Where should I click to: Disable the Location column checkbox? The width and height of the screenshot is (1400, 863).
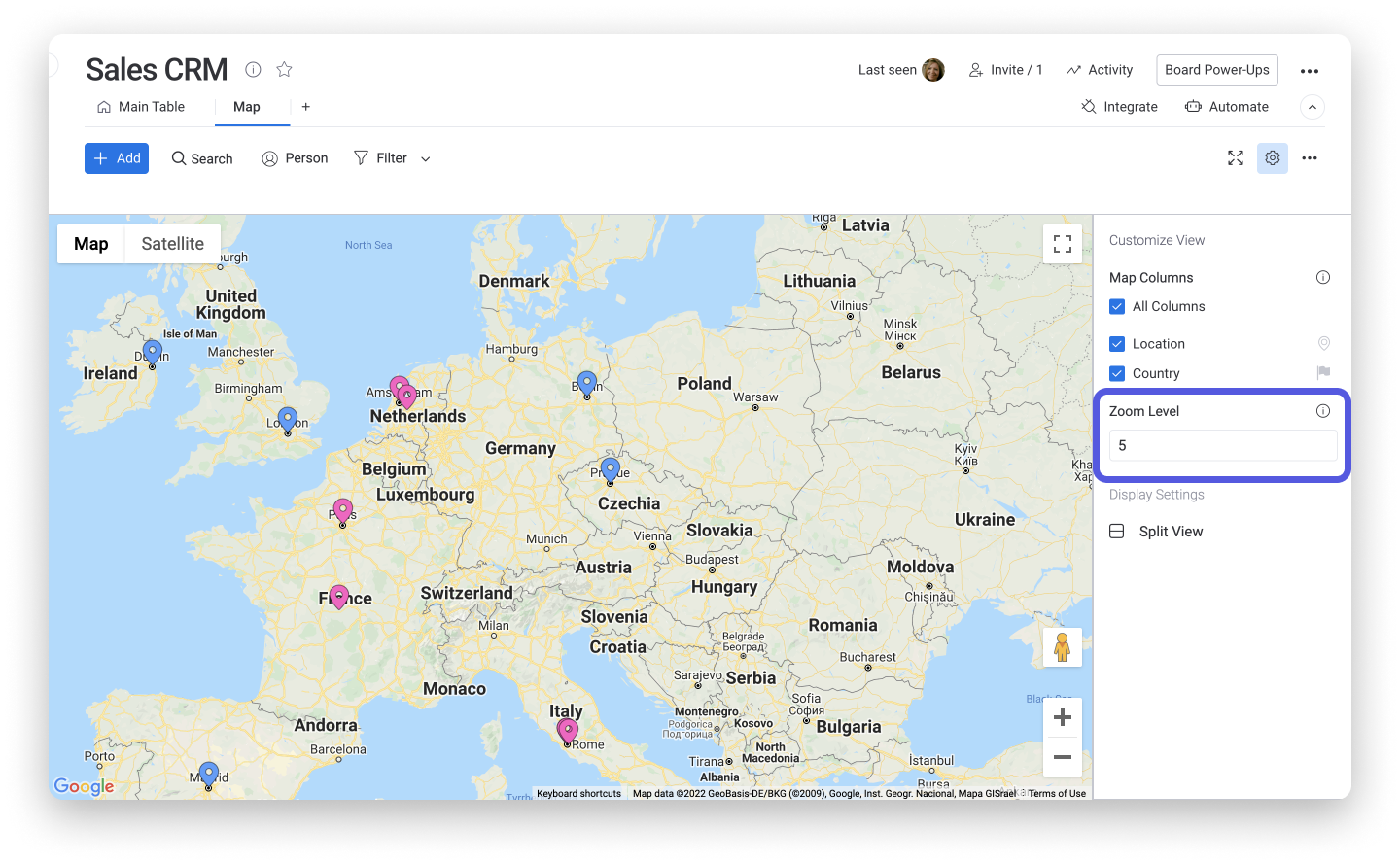tap(1116, 343)
